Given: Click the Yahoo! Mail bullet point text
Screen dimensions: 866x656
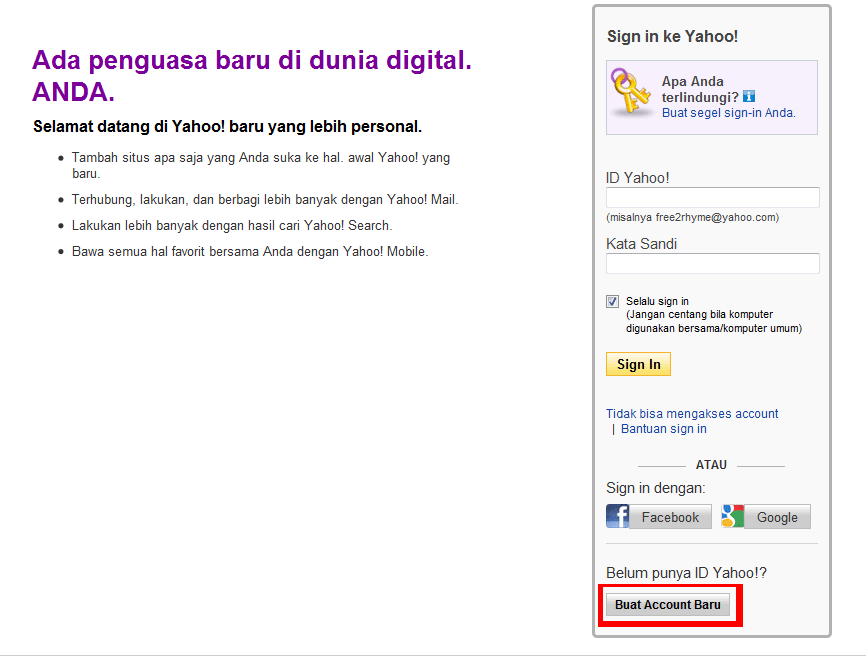Looking at the screenshot, I should point(265,199).
